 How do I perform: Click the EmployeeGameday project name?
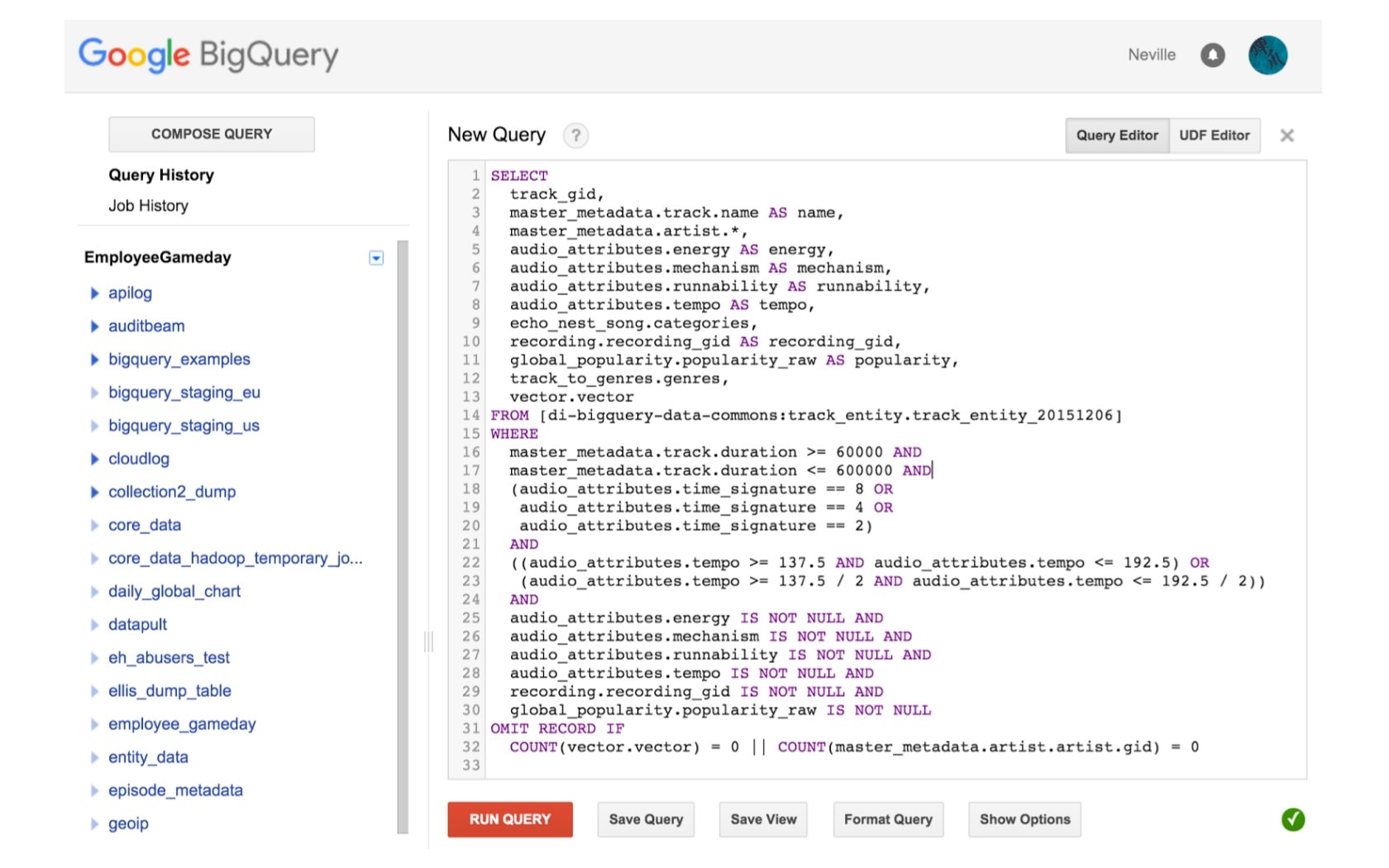click(x=158, y=258)
